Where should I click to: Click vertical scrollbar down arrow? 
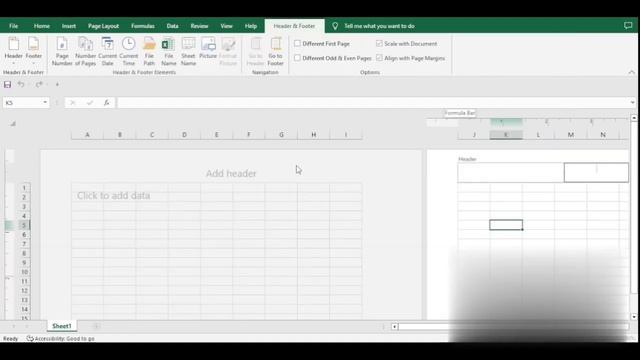[633, 316]
